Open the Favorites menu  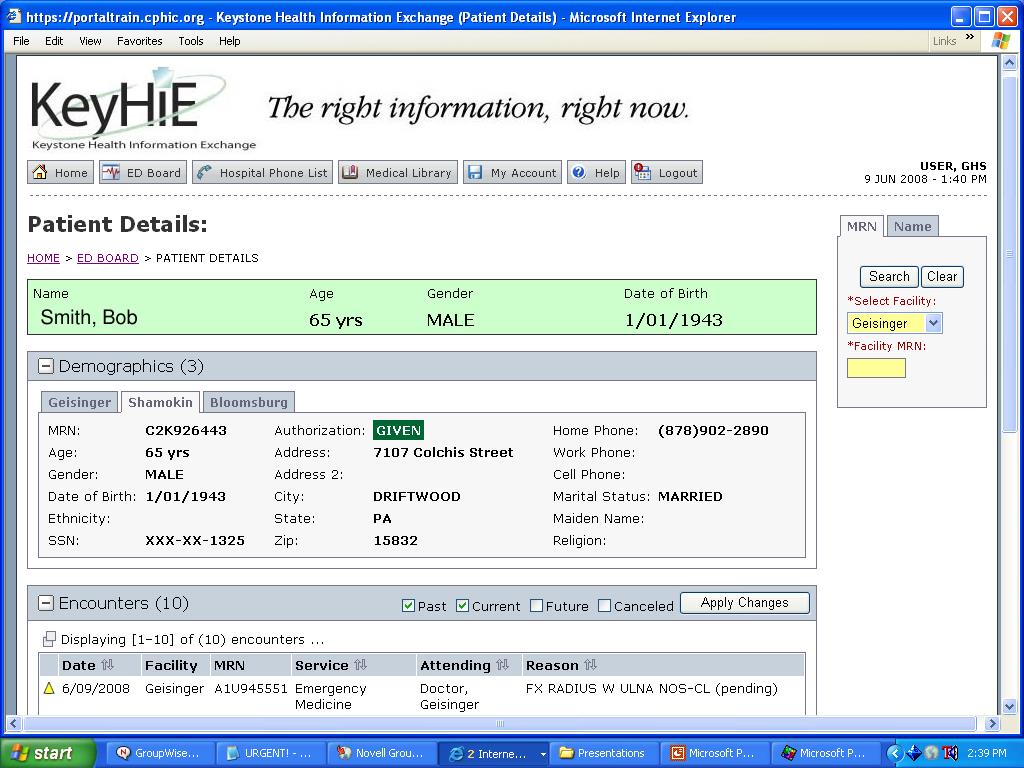tap(140, 41)
